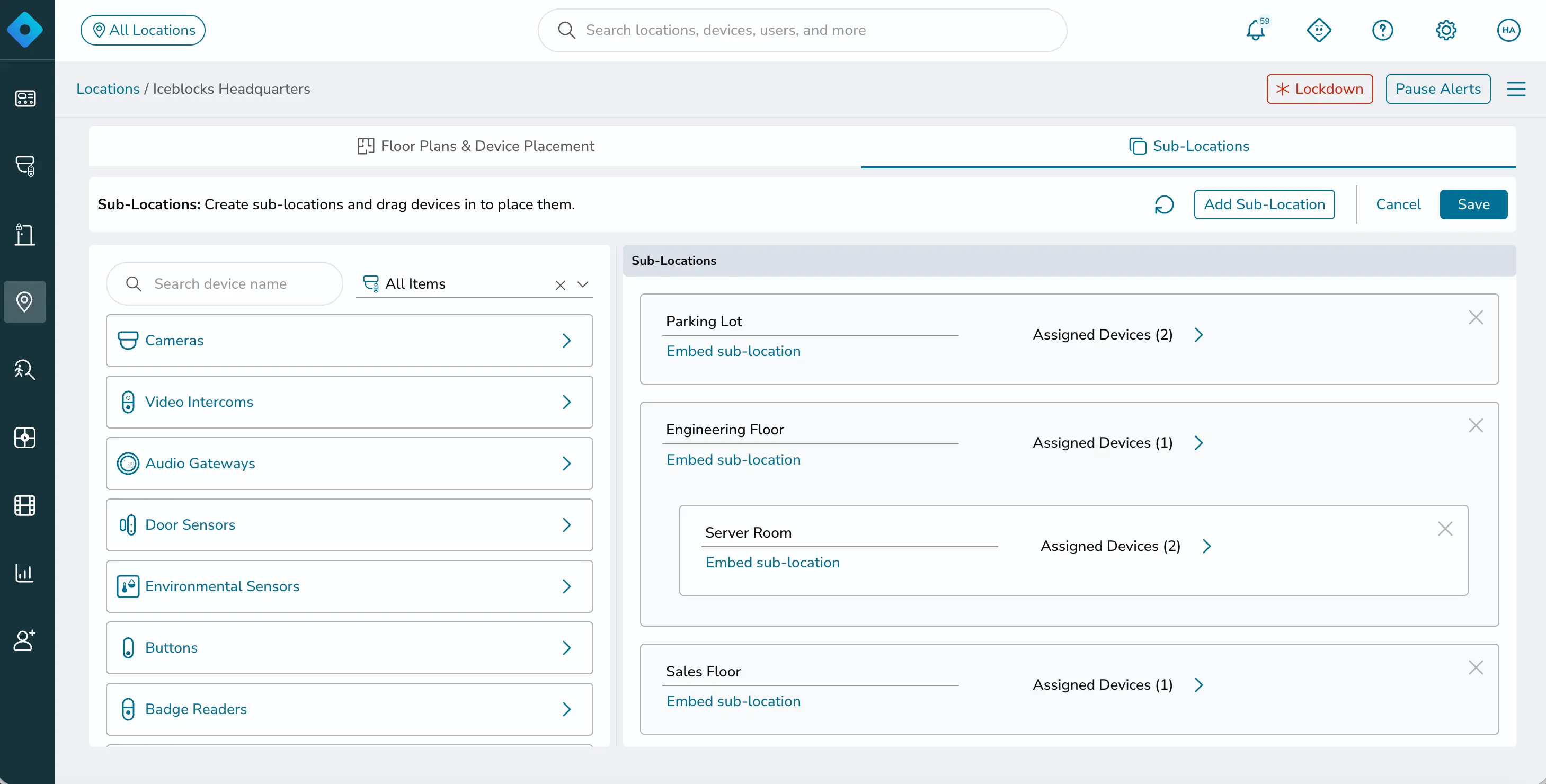Clear the All Items filter selection
The height and width of the screenshot is (784, 1546).
tap(560, 285)
